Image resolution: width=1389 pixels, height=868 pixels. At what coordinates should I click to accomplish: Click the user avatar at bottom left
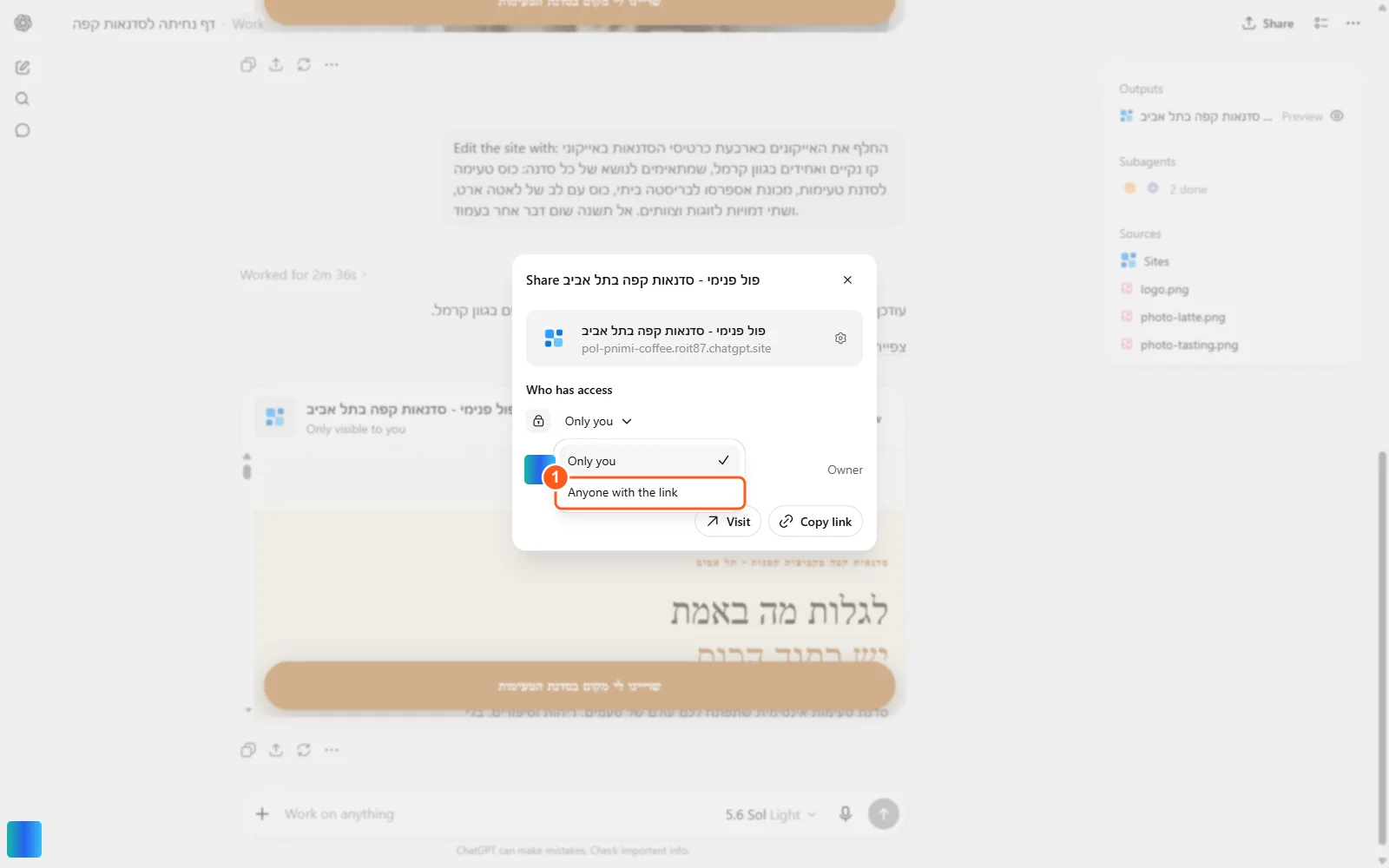point(24,839)
